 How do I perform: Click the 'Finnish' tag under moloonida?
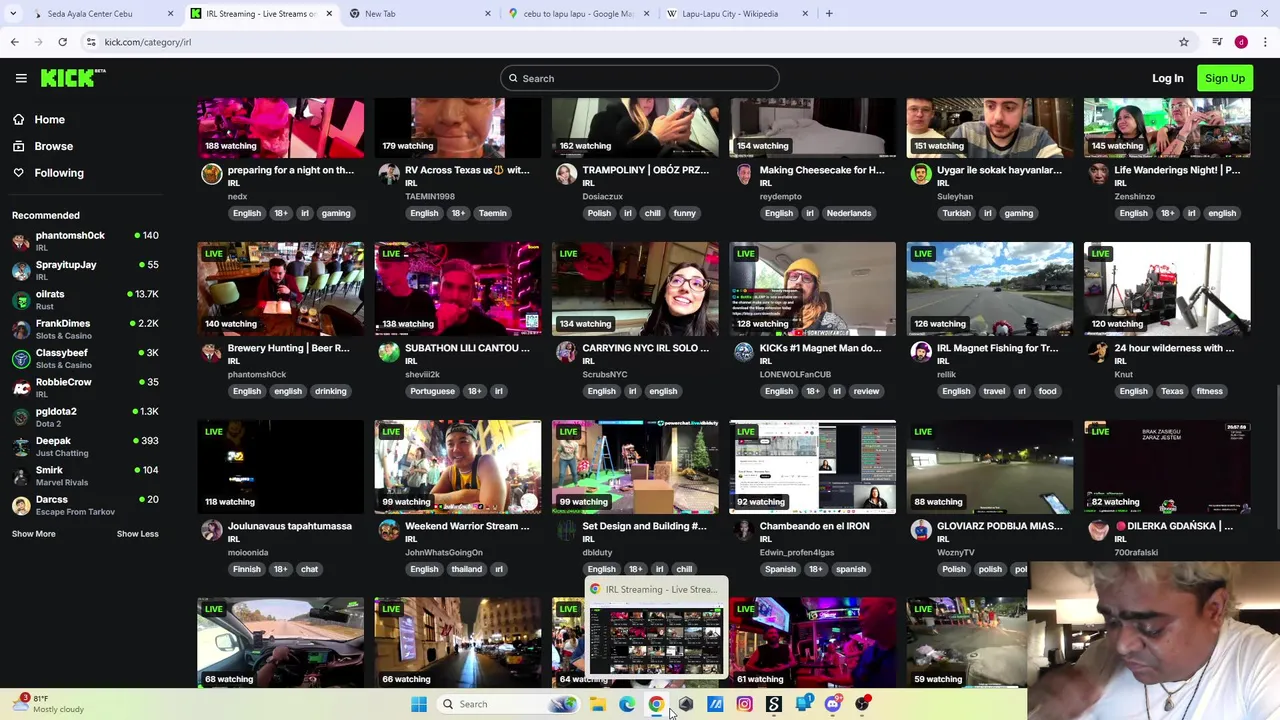pos(246,569)
